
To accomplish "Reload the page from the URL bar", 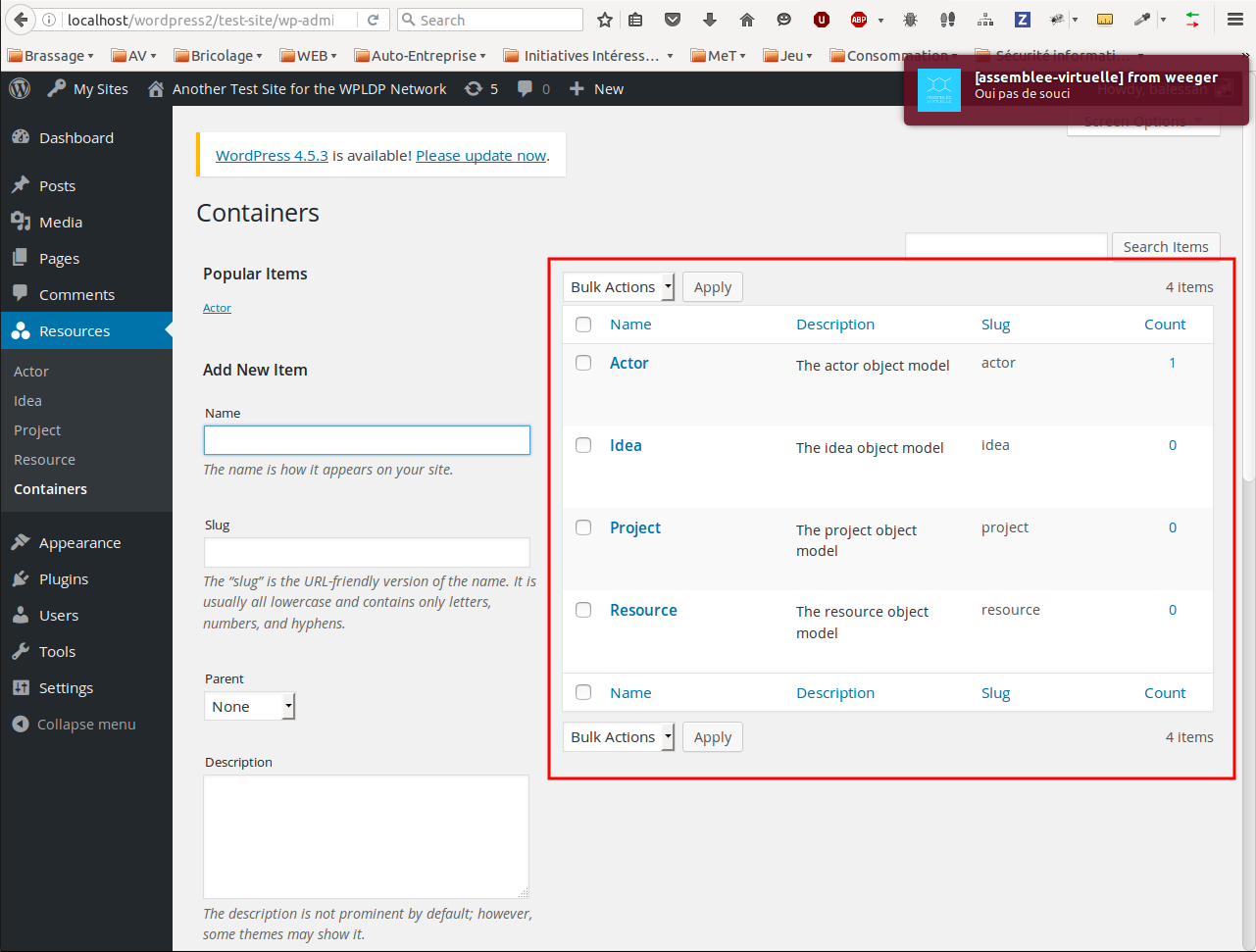I will pyautogui.click(x=374, y=20).
